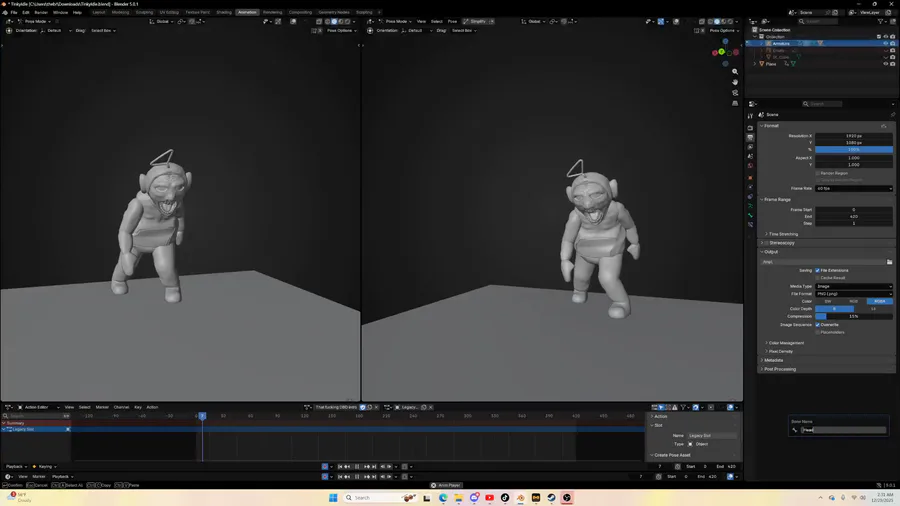The width and height of the screenshot is (900, 506).
Task: Toggle the Placeholders checkbox
Action: (x=818, y=332)
